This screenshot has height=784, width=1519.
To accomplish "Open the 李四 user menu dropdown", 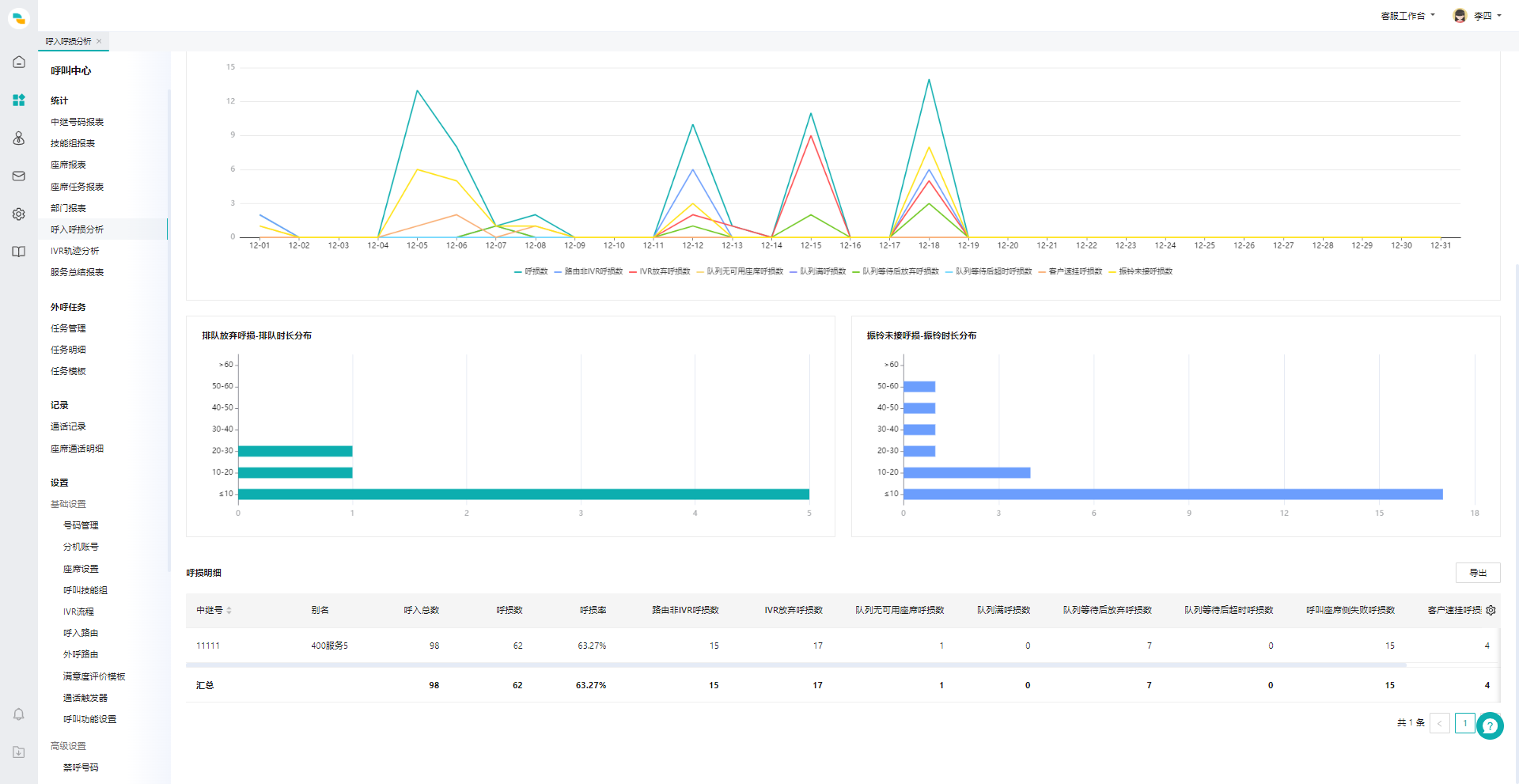I will coord(1487,16).
